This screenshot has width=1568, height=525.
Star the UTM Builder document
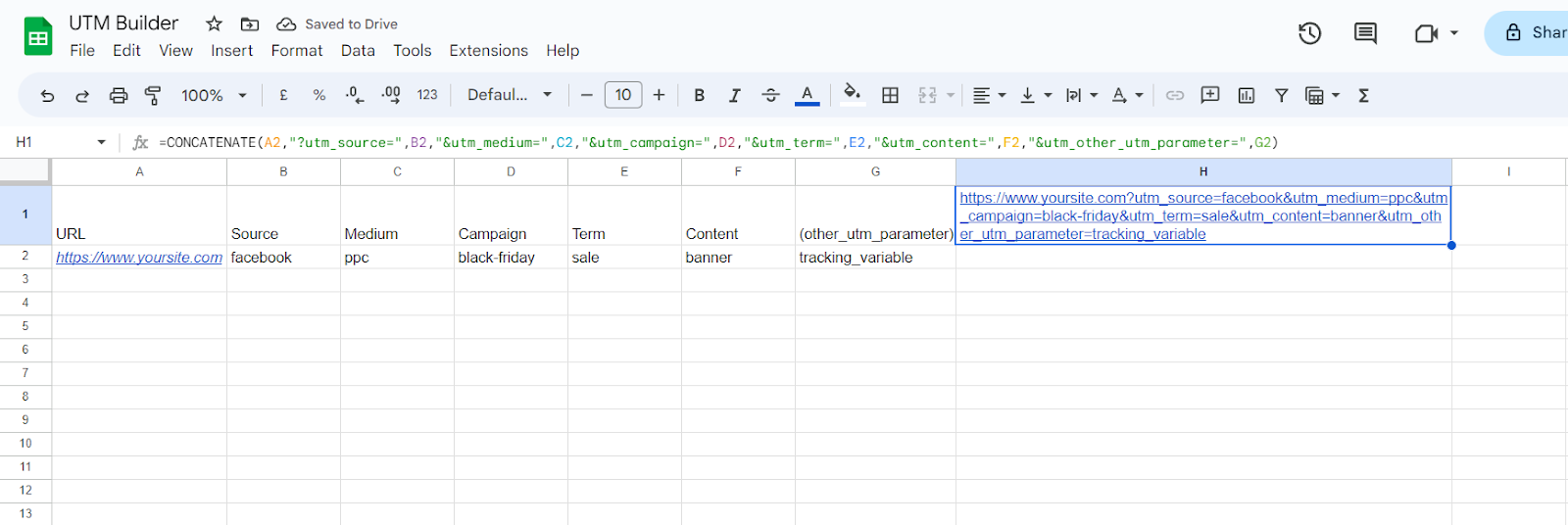point(214,24)
